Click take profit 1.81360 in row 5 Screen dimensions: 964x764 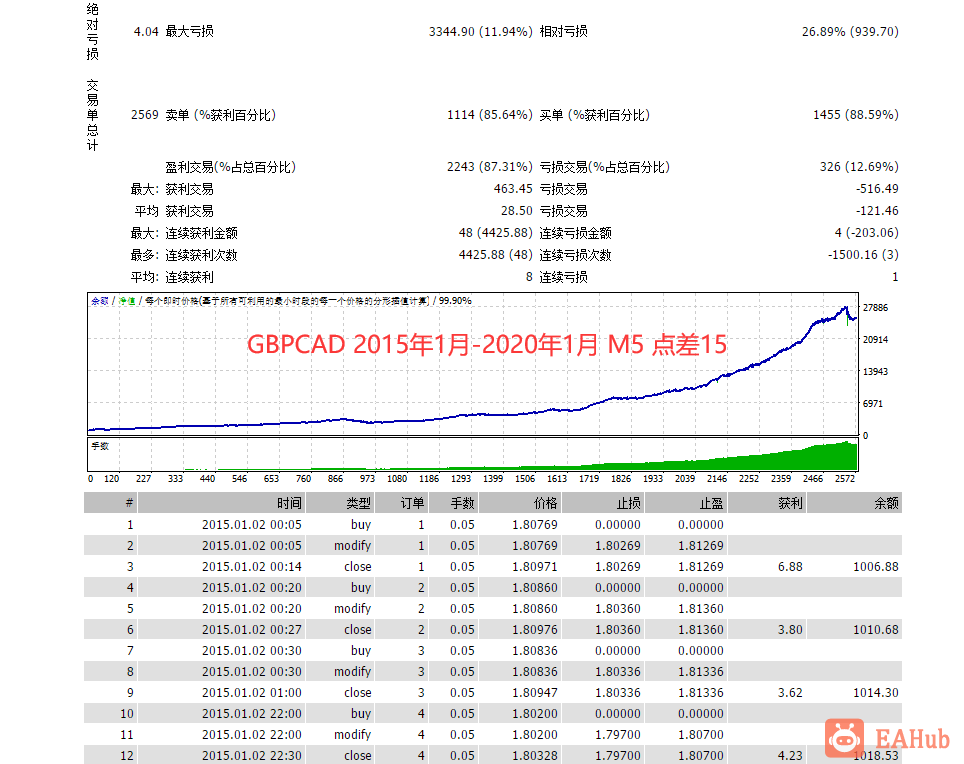click(701, 608)
